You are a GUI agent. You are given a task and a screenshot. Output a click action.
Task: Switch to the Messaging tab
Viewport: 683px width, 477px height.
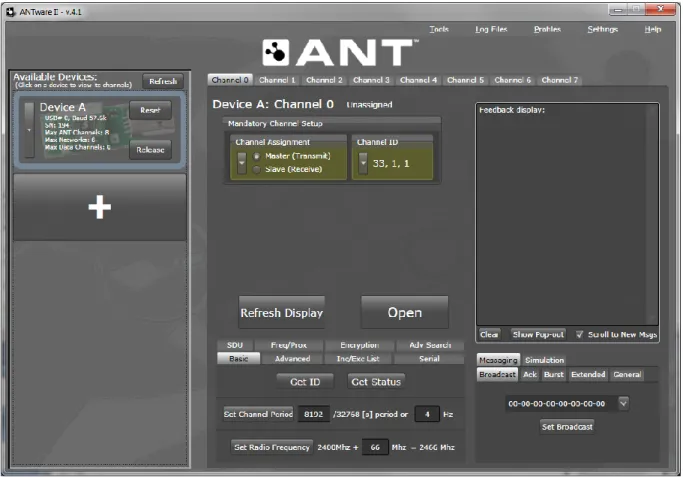pos(498,360)
